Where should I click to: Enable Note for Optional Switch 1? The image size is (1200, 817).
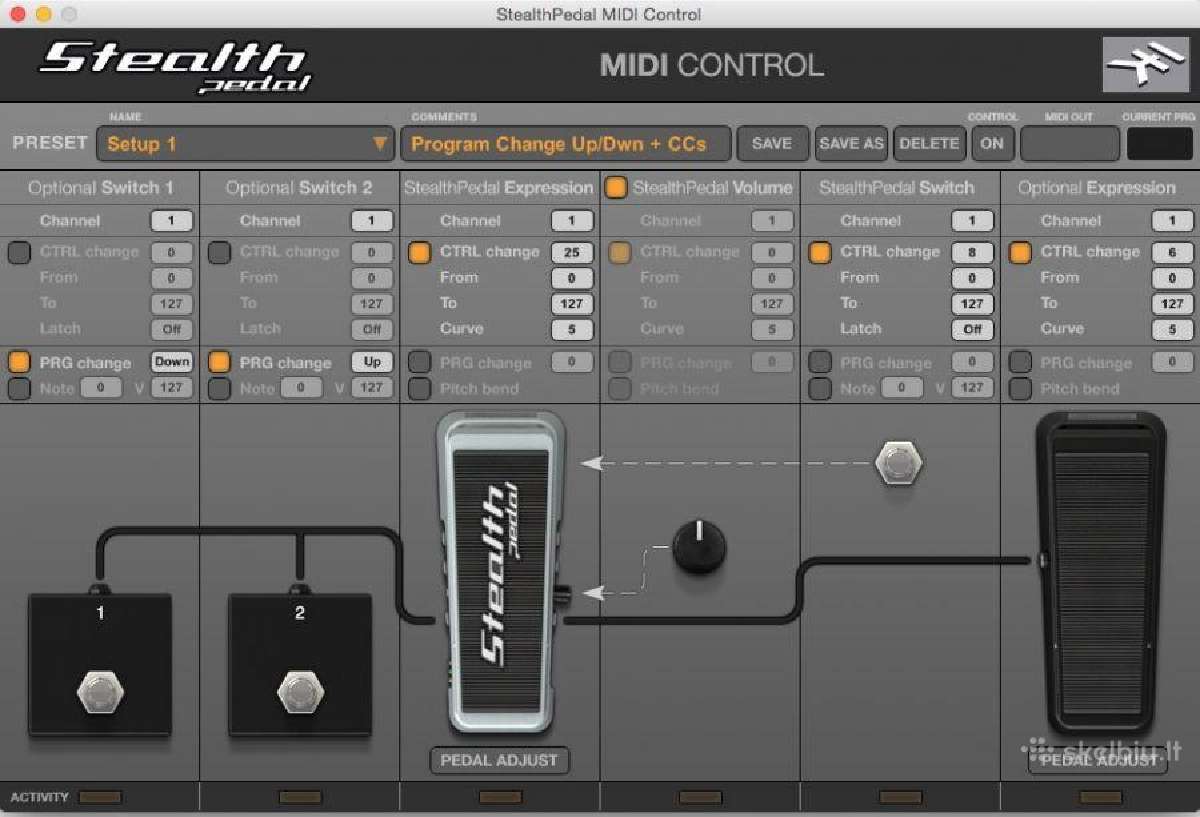pyautogui.click(x=19, y=388)
